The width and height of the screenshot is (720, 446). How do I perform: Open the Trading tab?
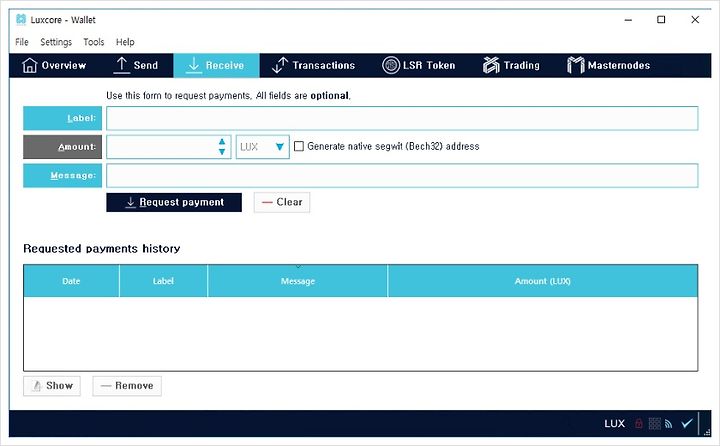click(x=511, y=65)
